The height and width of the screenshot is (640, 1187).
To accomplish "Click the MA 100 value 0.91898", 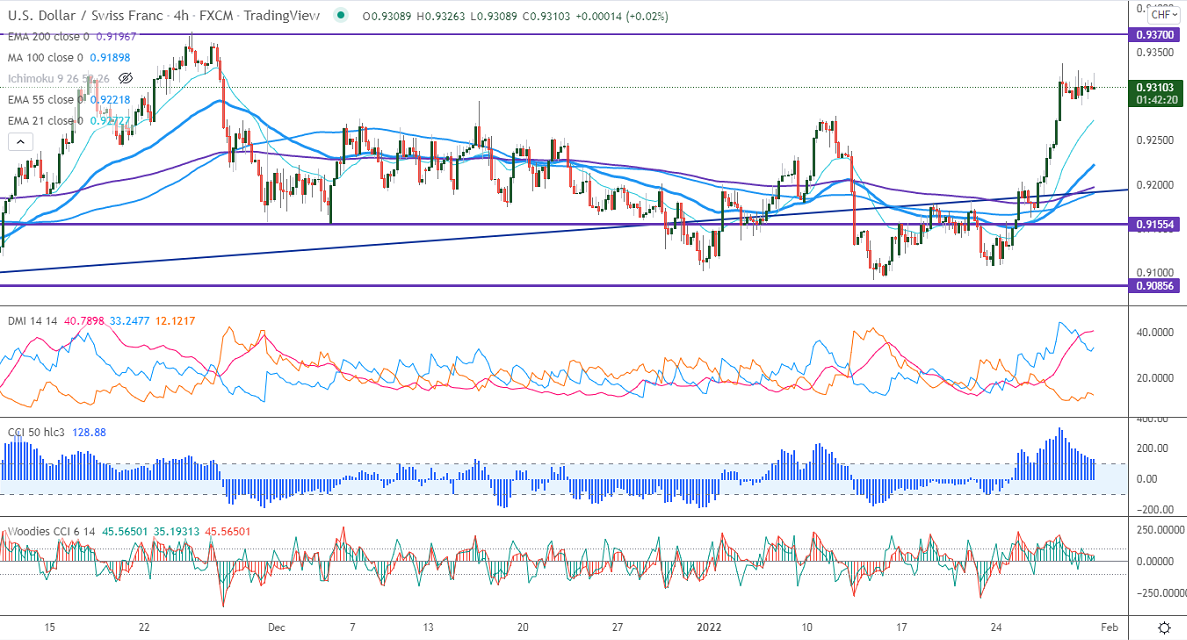I will [x=110, y=57].
